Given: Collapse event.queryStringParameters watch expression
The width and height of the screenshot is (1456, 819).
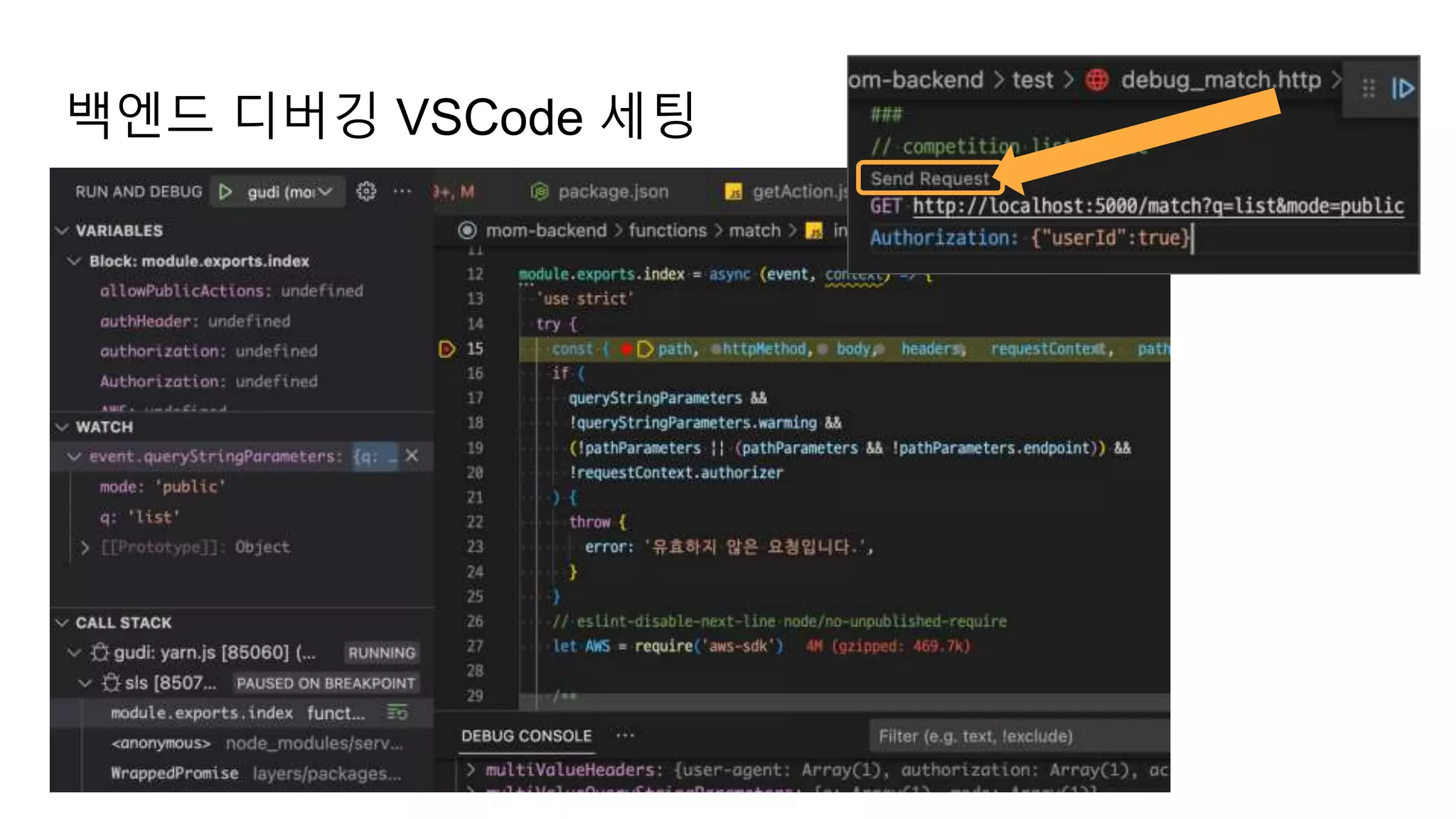Looking at the screenshot, I should pos(74,456).
